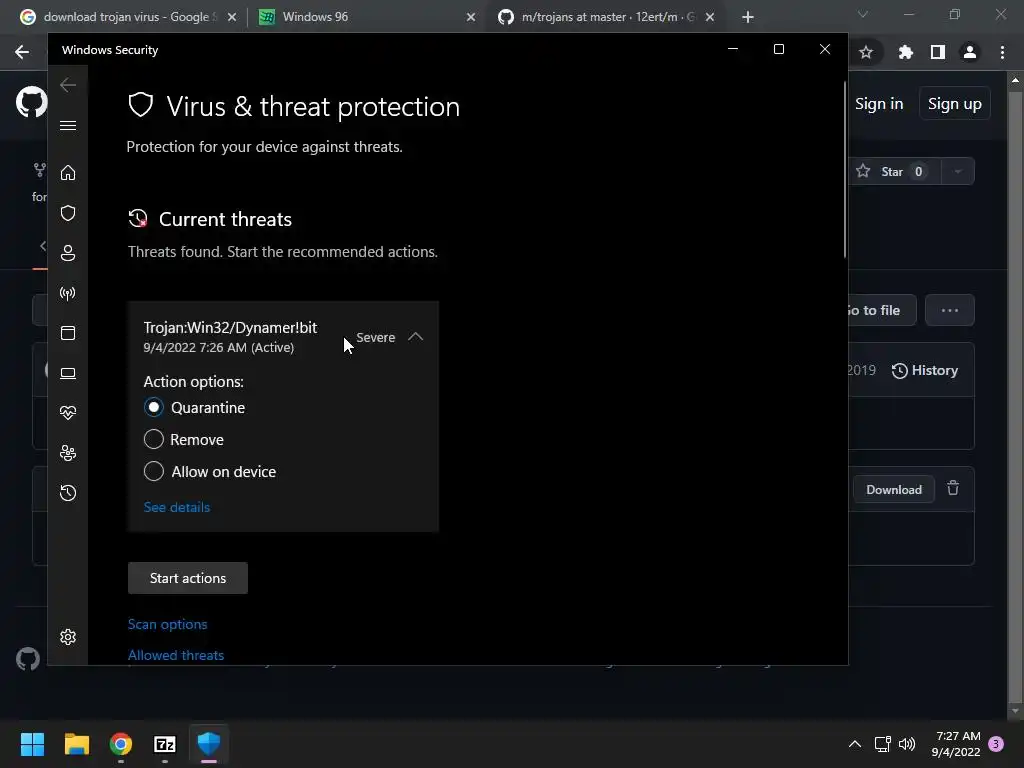1024x768 pixels.
Task: Close the download trojan virus tab
Action: [x=231, y=17]
